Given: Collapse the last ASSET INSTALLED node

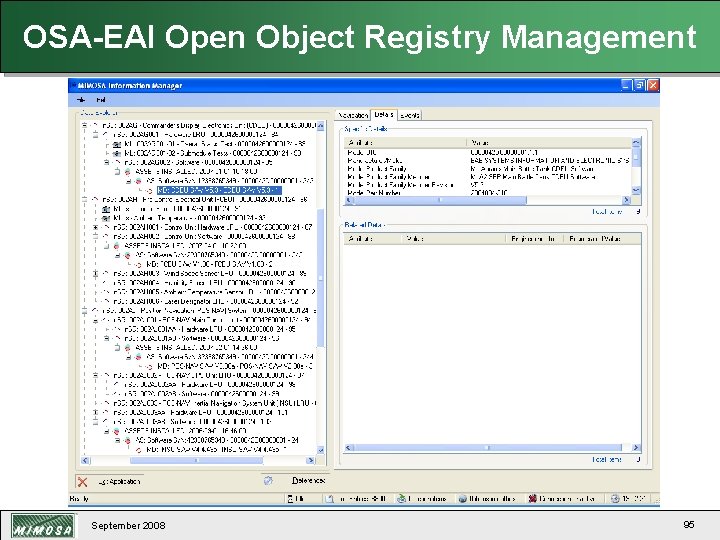Looking at the screenshot, I should click(x=107, y=431).
